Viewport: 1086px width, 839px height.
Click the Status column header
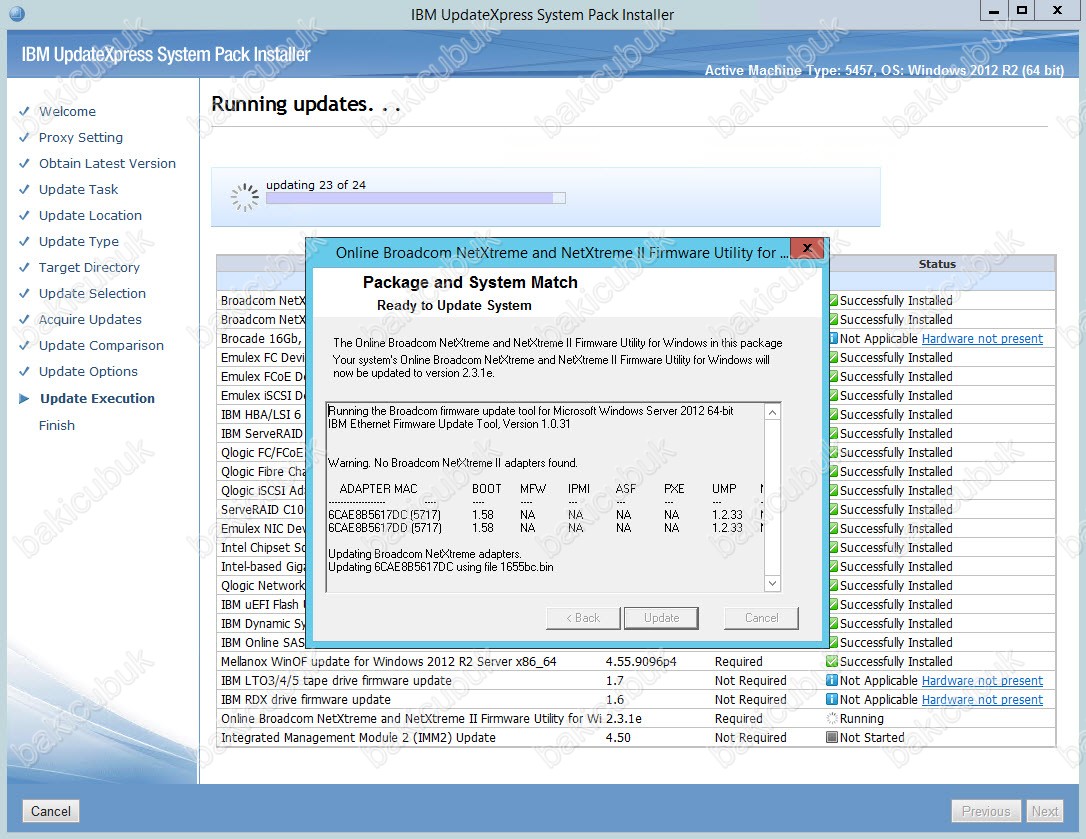pos(937,264)
